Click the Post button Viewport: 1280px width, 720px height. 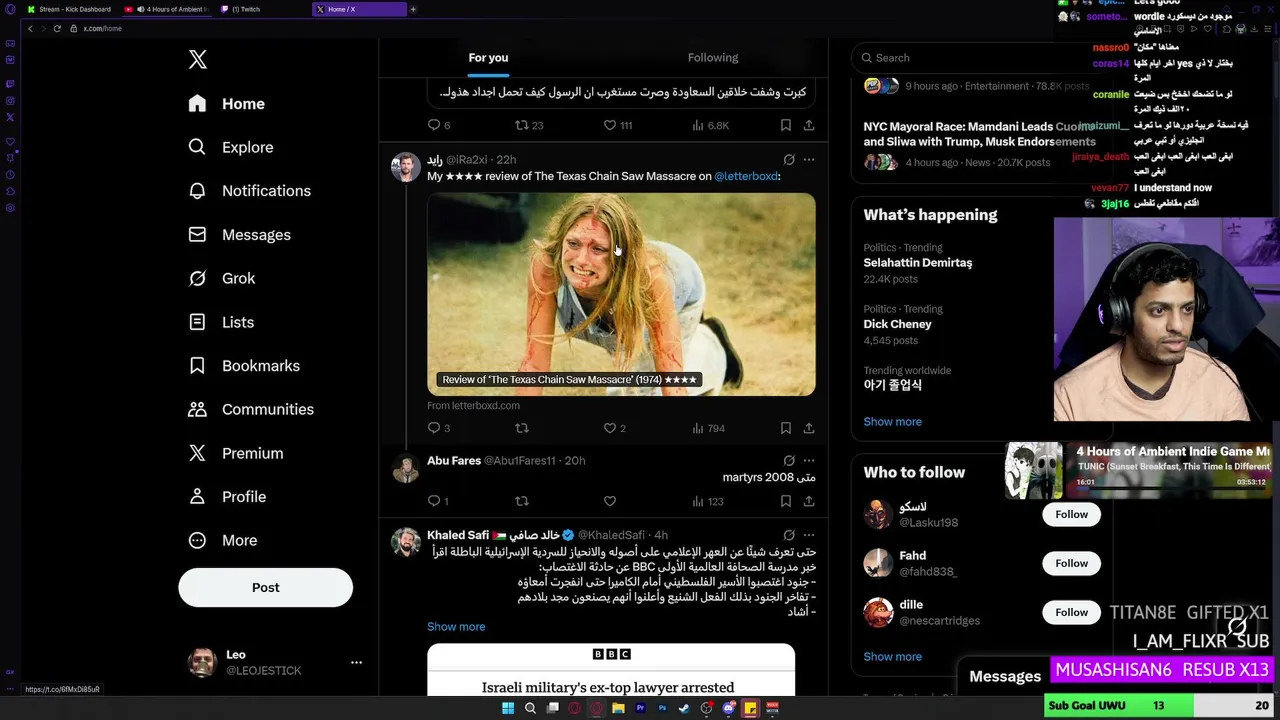coord(266,588)
